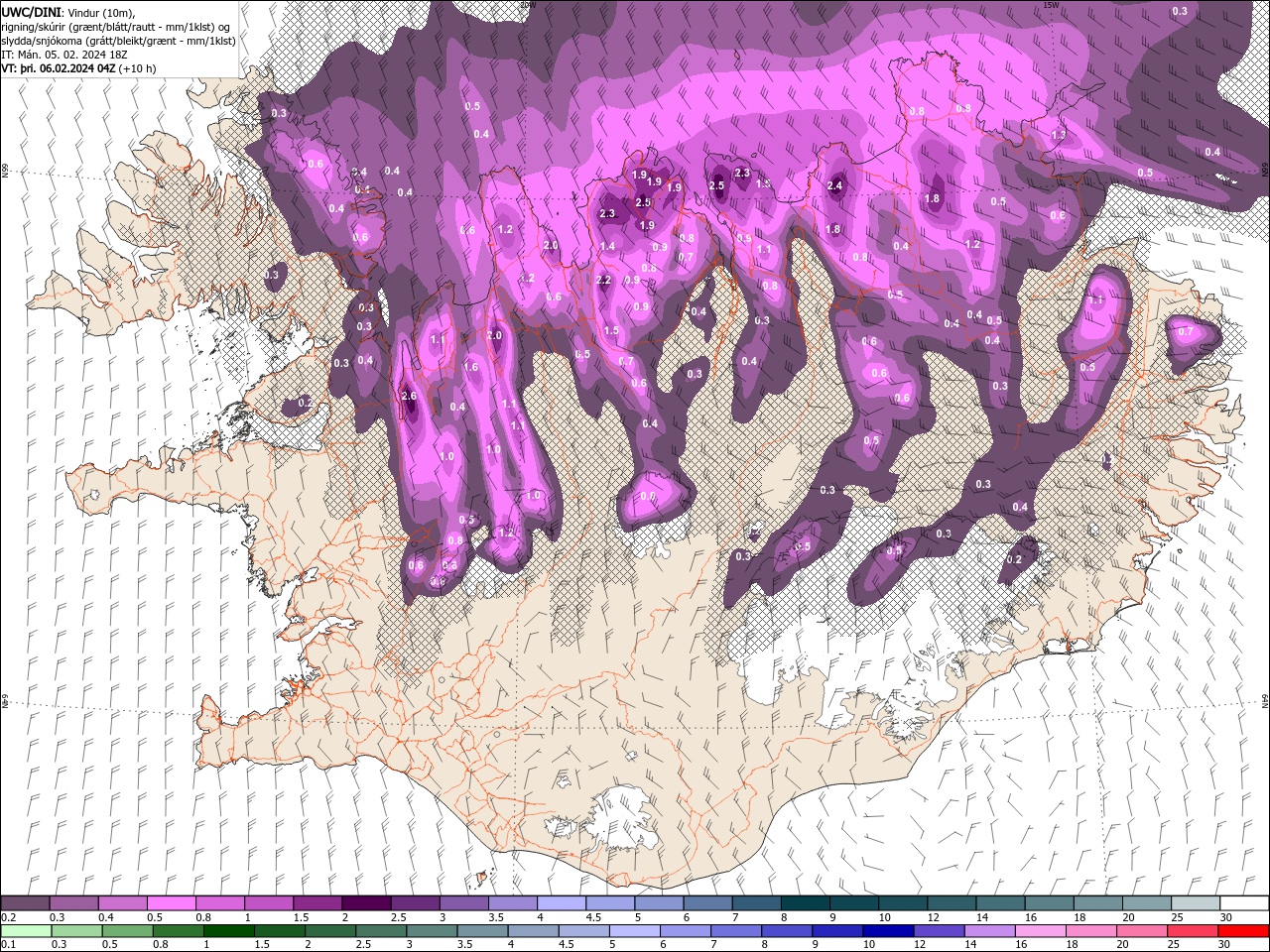Click the white 30+ snow legend swatch

pyautogui.click(x=1245, y=903)
